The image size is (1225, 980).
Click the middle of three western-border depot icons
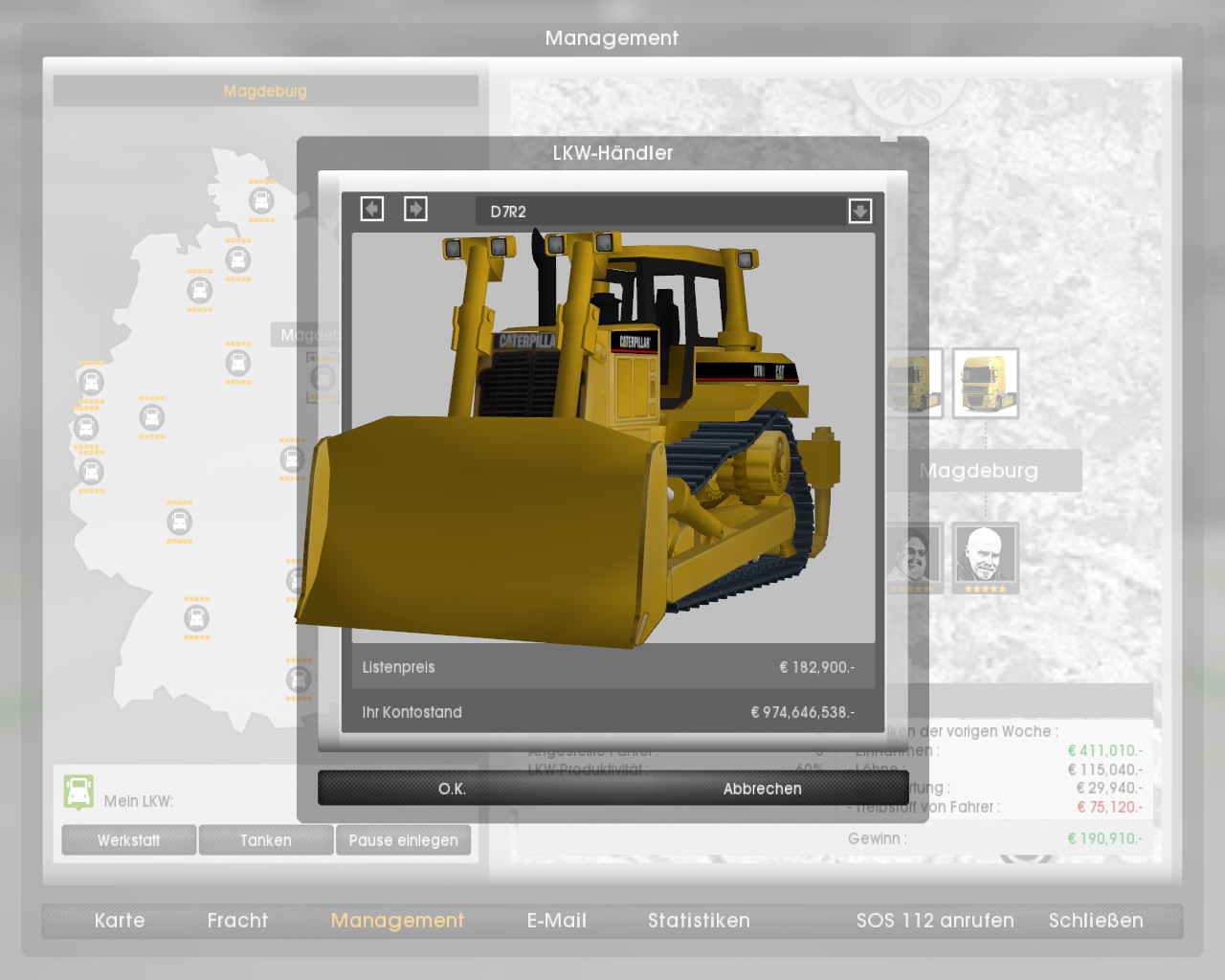point(86,427)
